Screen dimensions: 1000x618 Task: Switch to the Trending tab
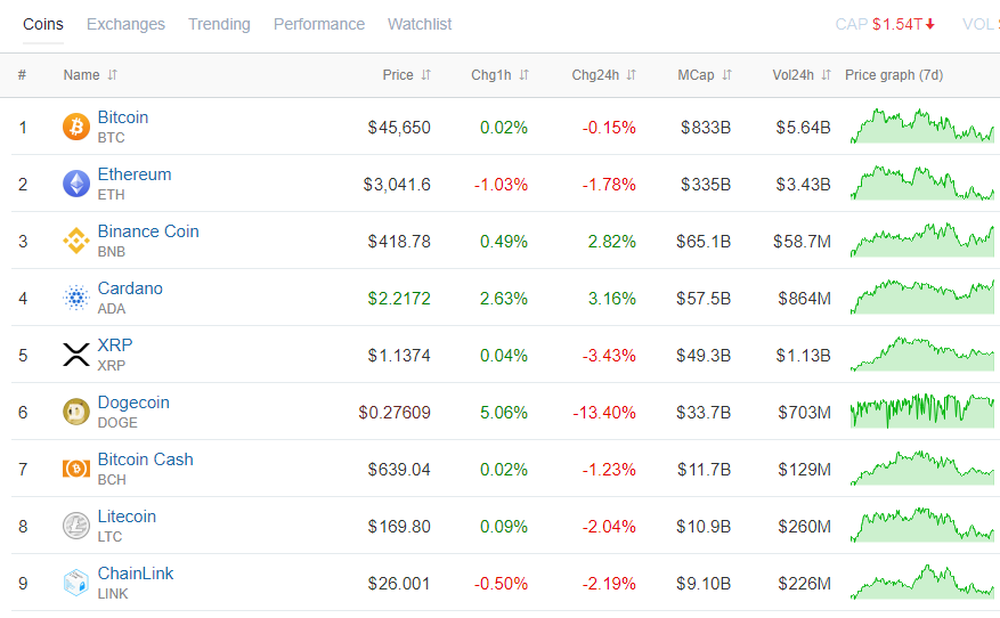click(x=219, y=24)
